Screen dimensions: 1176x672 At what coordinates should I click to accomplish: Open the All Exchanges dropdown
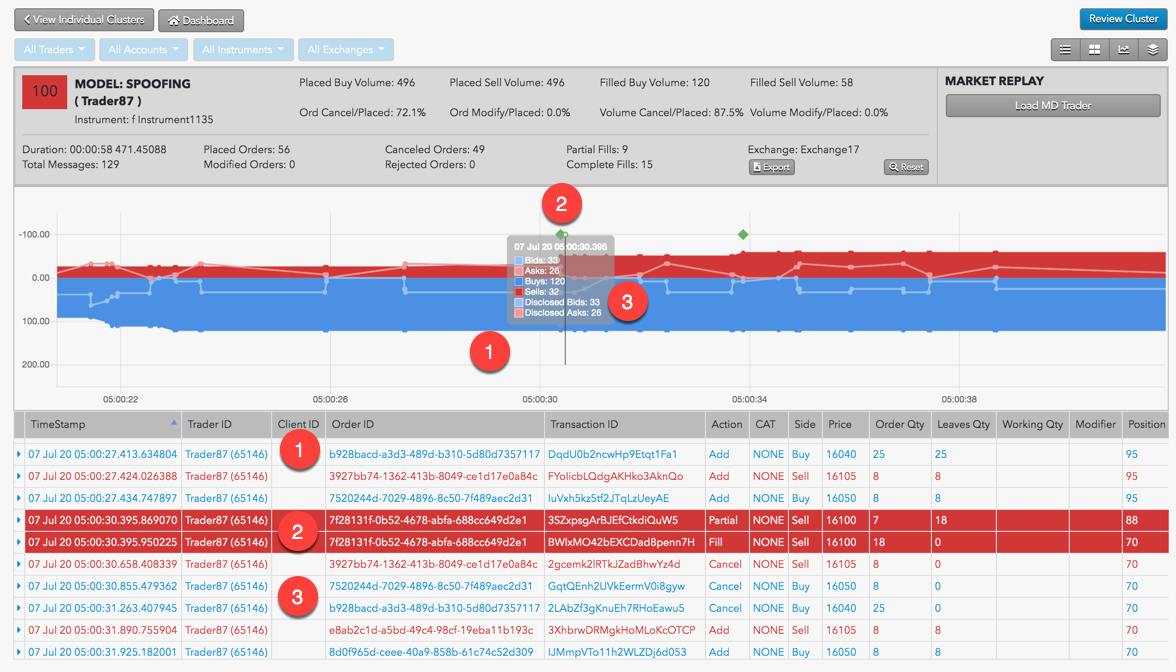(345, 49)
